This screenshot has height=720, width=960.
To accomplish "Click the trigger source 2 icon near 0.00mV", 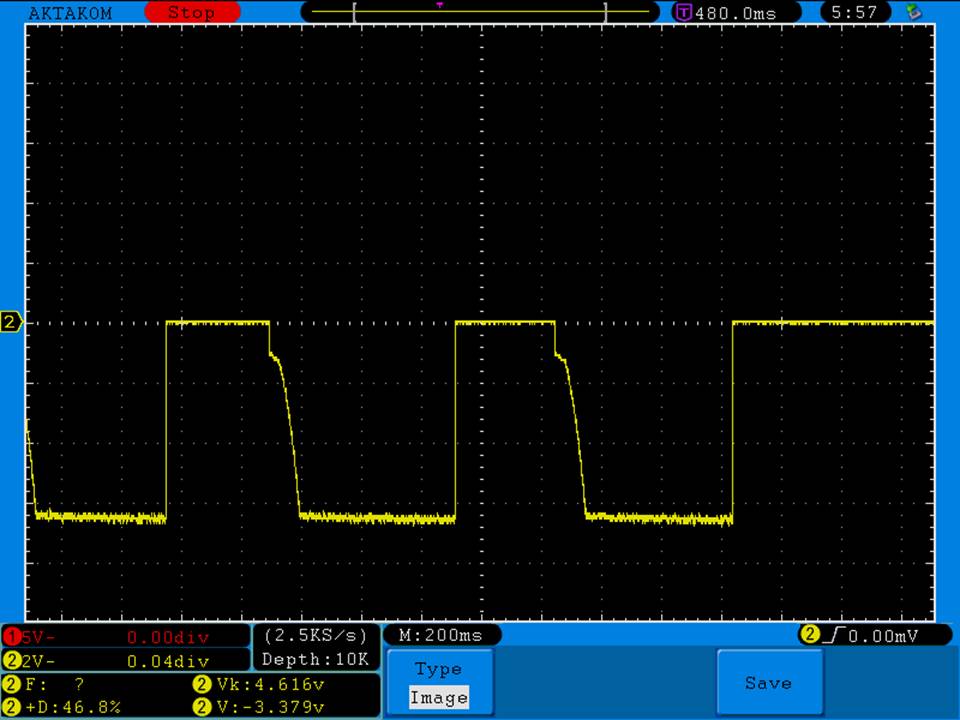I will click(809, 635).
